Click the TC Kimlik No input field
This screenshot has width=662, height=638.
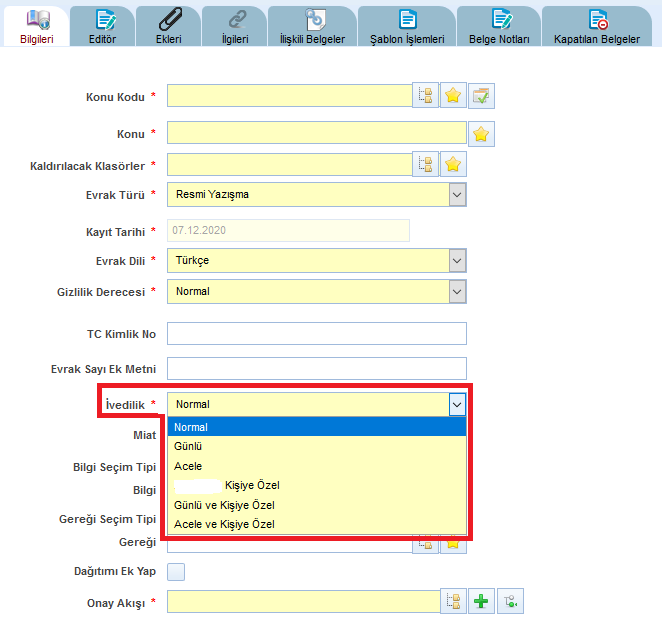click(316, 333)
